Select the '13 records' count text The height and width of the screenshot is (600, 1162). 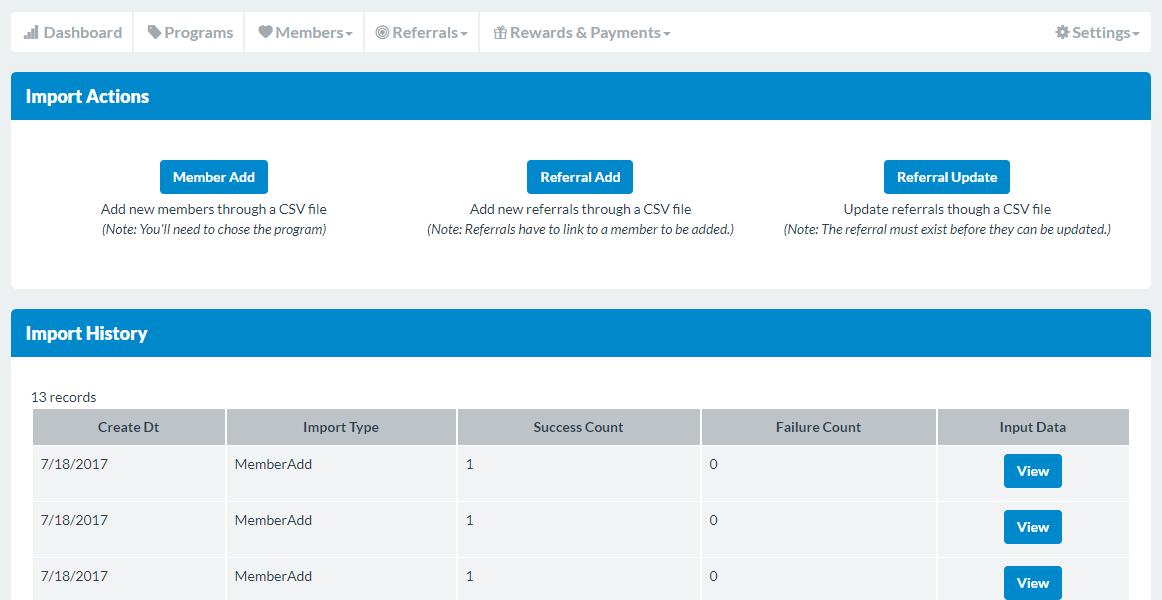pyautogui.click(x=64, y=397)
